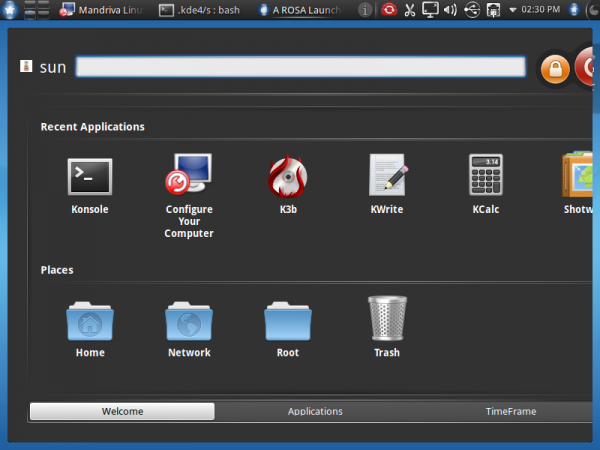The height and width of the screenshot is (450, 600).
Task: Open the volume speaker control
Action: [450, 10]
